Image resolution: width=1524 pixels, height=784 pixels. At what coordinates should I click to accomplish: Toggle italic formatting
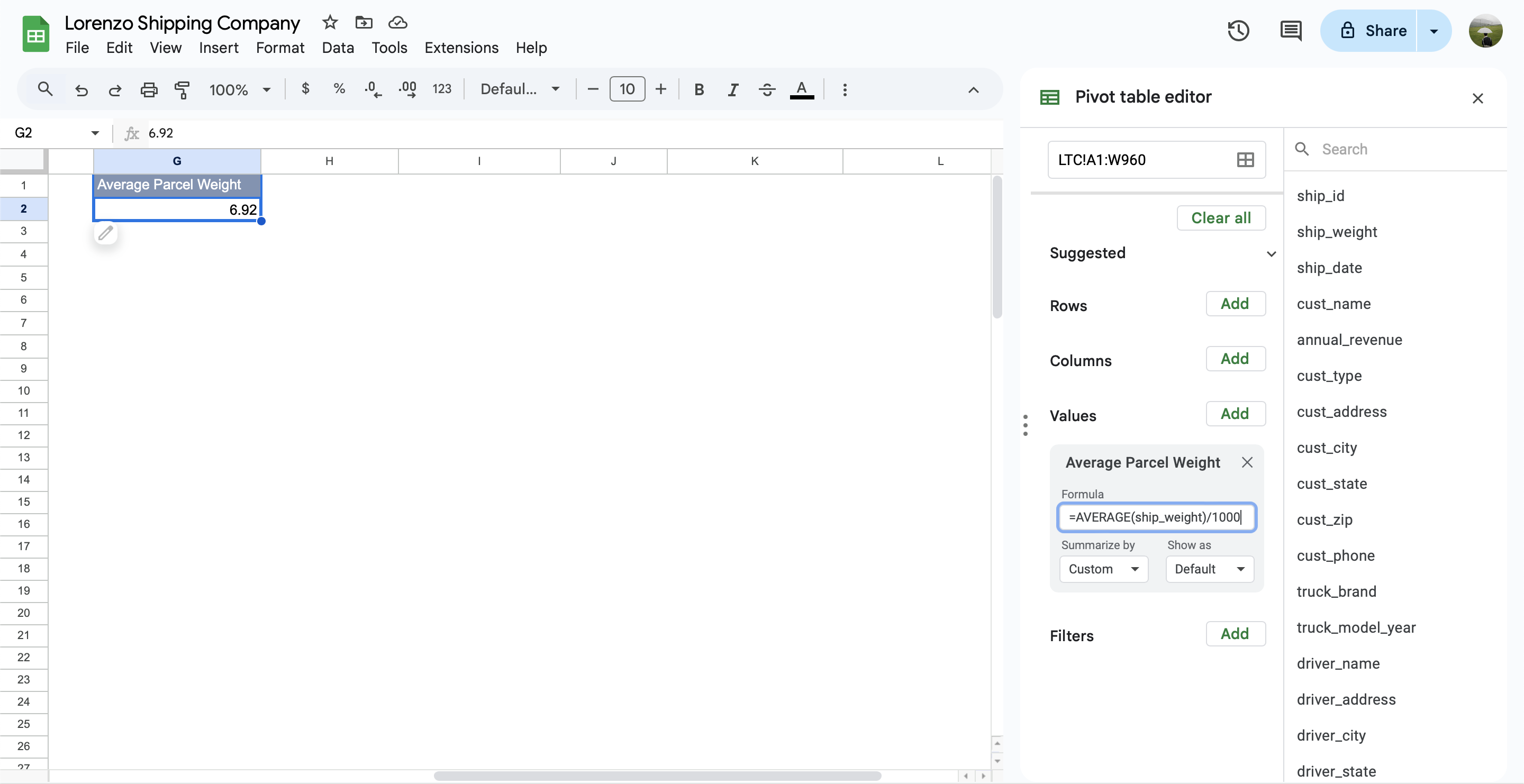coord(732,89)
